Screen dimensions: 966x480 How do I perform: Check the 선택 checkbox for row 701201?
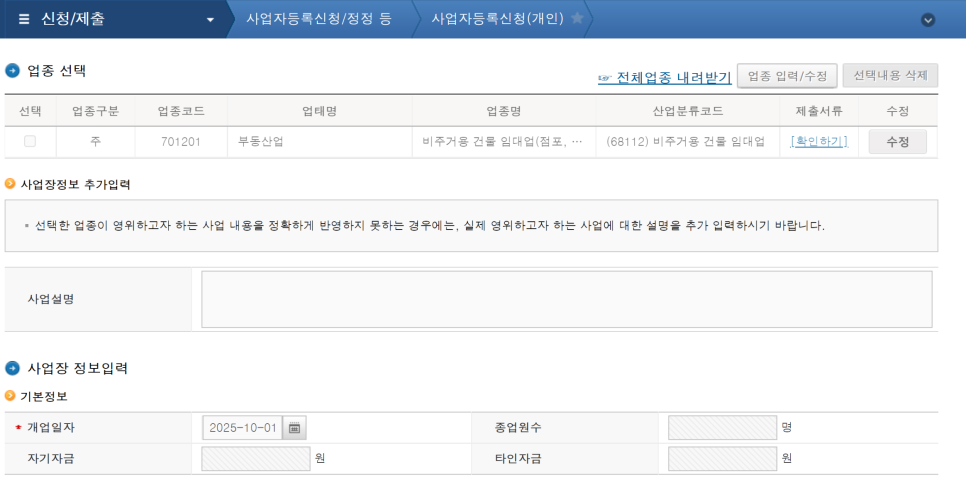click(x=30, y=141)
